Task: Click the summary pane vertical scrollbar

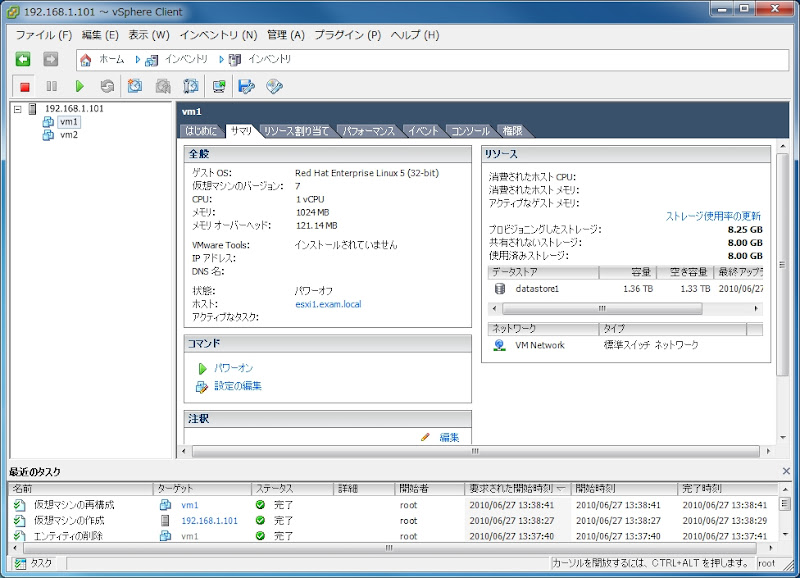Action: [x=782, y=264]
